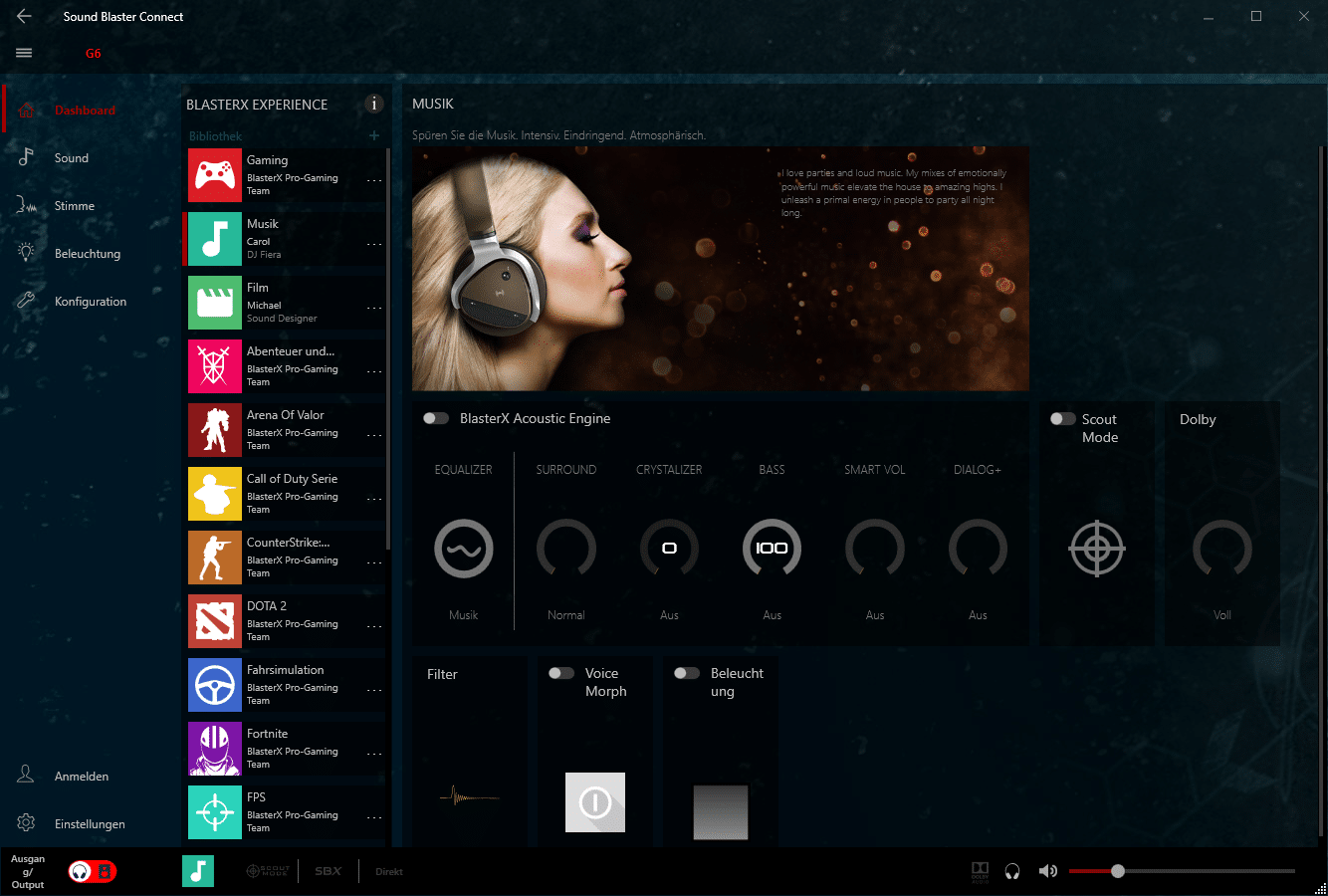Screen dimensions: 1328x896
Task: Click the Anmelden sign-in link
Action: [x=81, y=777]
